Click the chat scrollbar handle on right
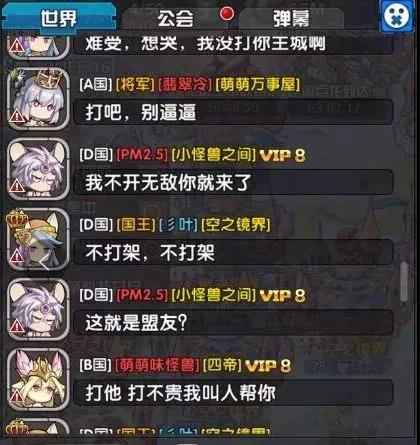Image resolution: width=420 pixels, height=445 pixels. 404,282
